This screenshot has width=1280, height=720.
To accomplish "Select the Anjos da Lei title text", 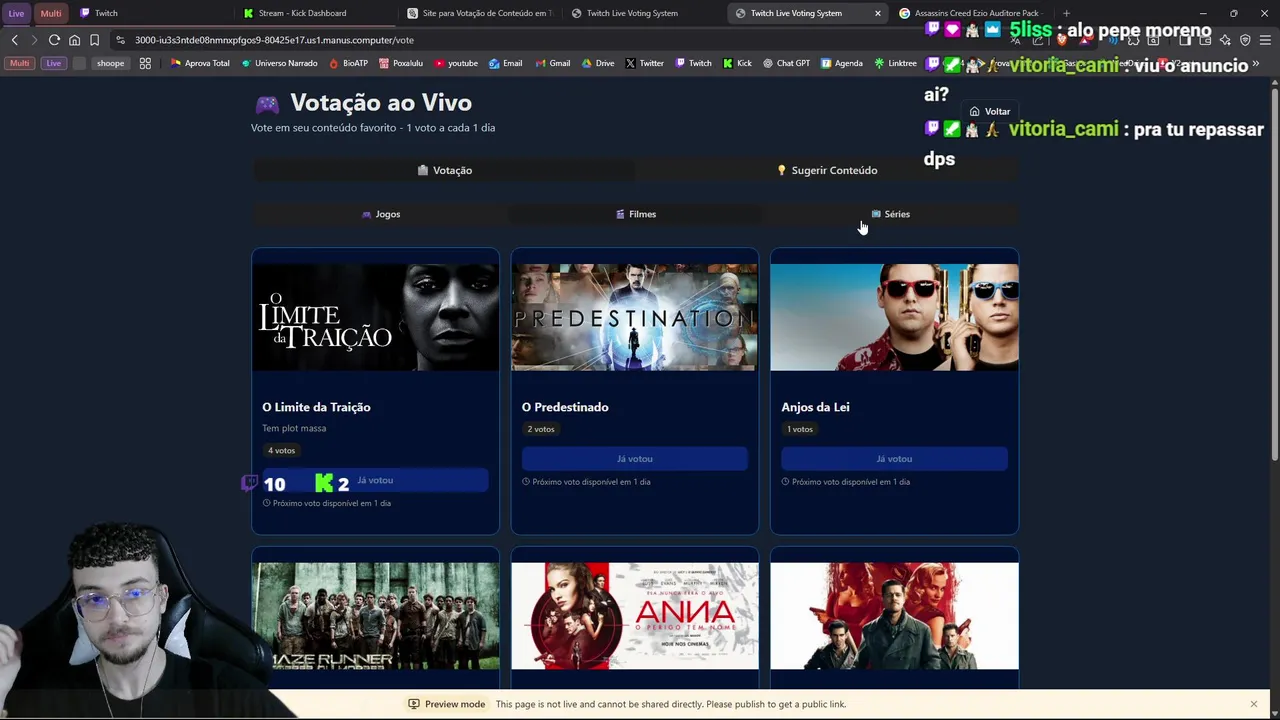I will [x=815, y=407].
